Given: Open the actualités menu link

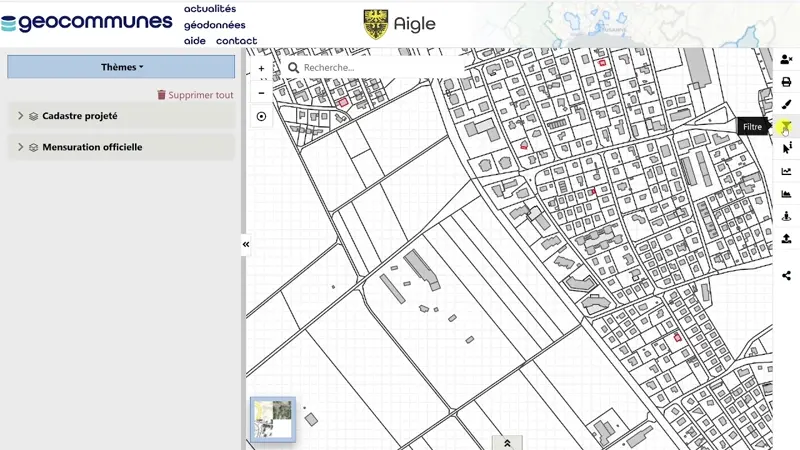Looking at the screenshot, I should [210, 9].
